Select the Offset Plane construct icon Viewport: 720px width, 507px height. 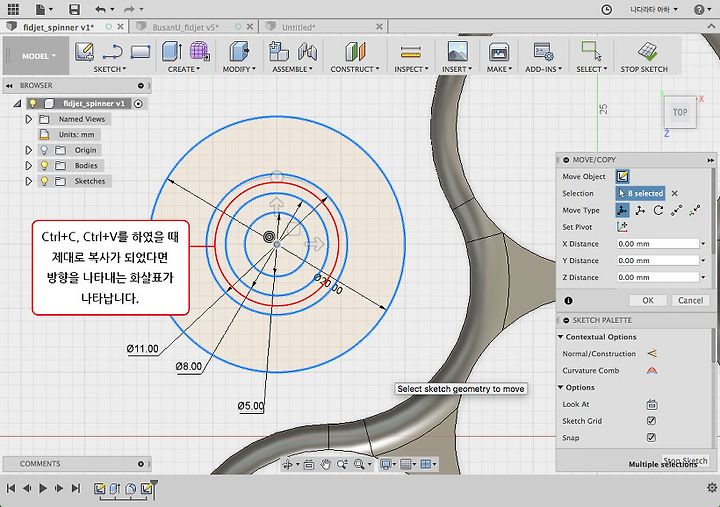tap(355, 51)
